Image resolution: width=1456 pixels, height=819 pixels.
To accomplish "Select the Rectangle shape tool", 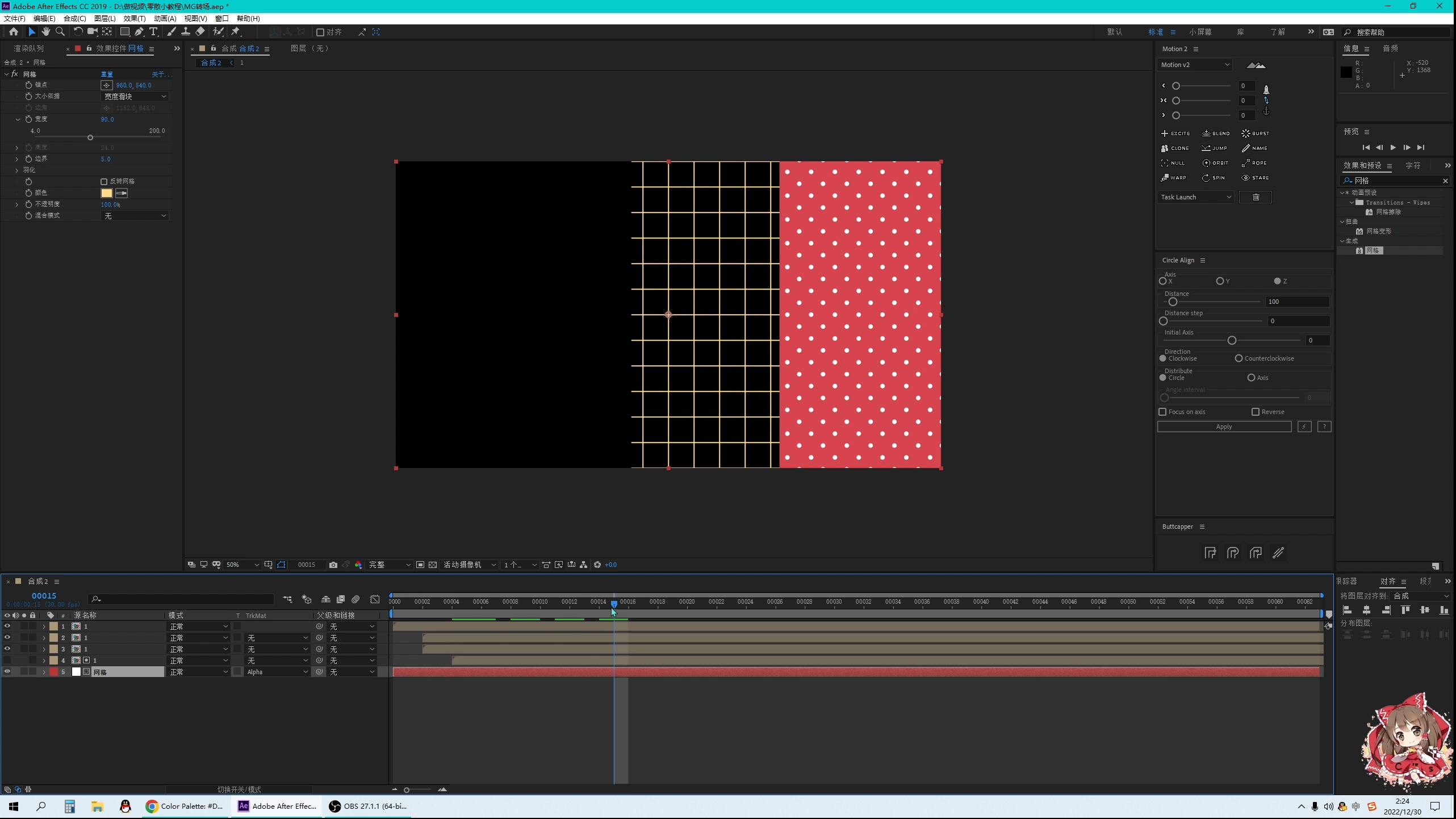I will [x=124, y=32].
